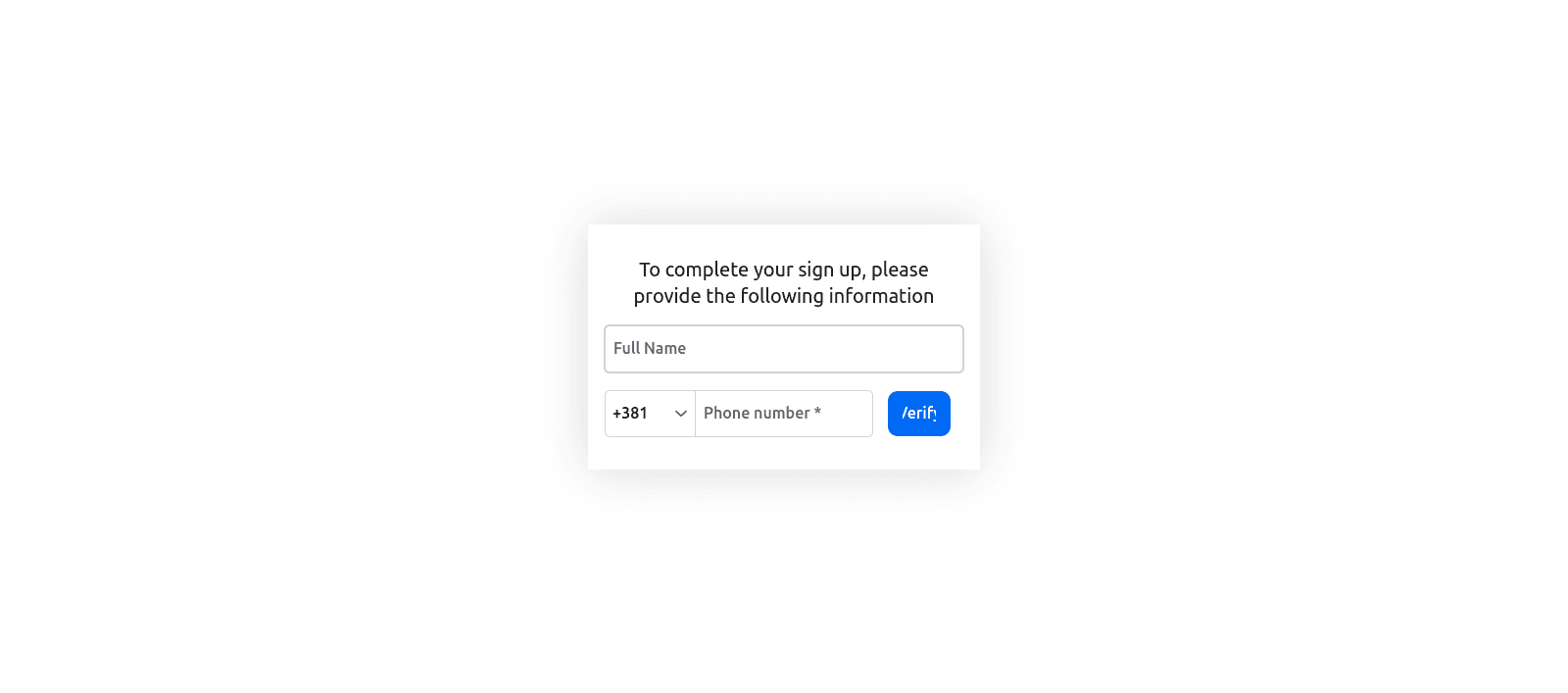Open the +381 country code dropdown
This screenshot has height=693, width=1568.
coord(650,414)
